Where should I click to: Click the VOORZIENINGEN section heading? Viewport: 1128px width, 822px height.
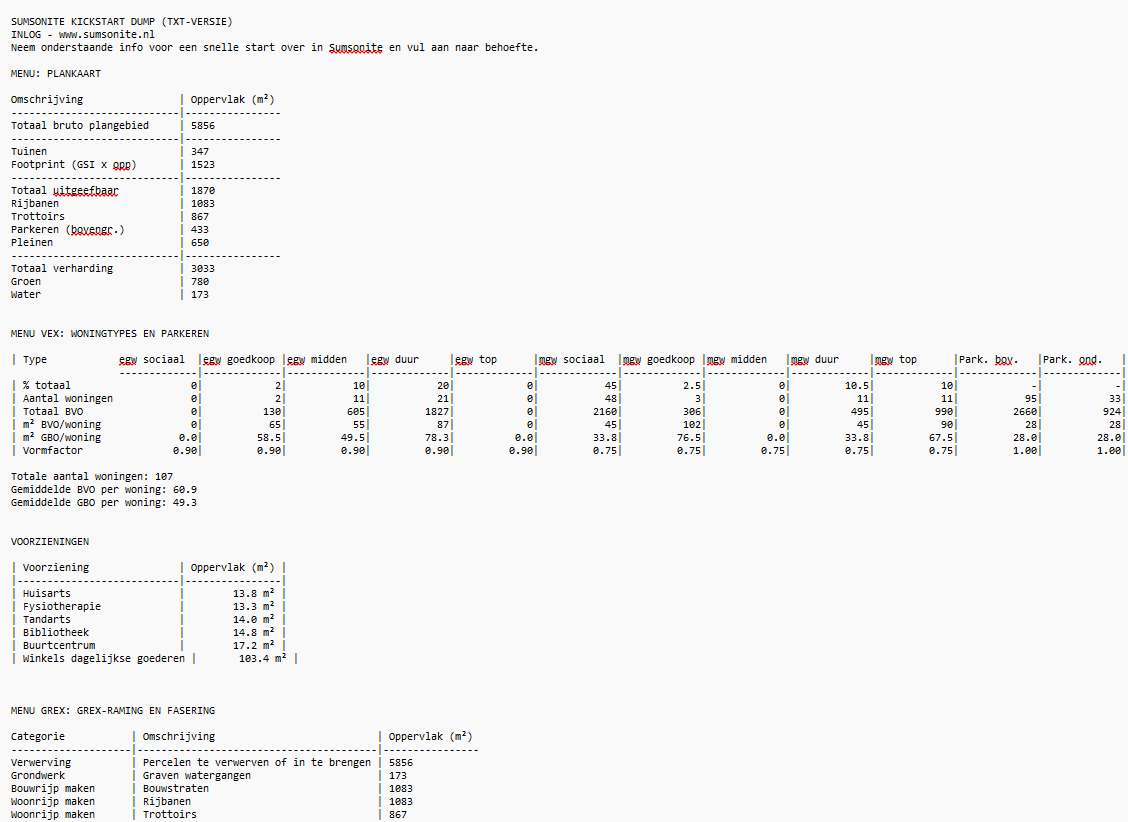pyautogui.click(x=50, y=541)
